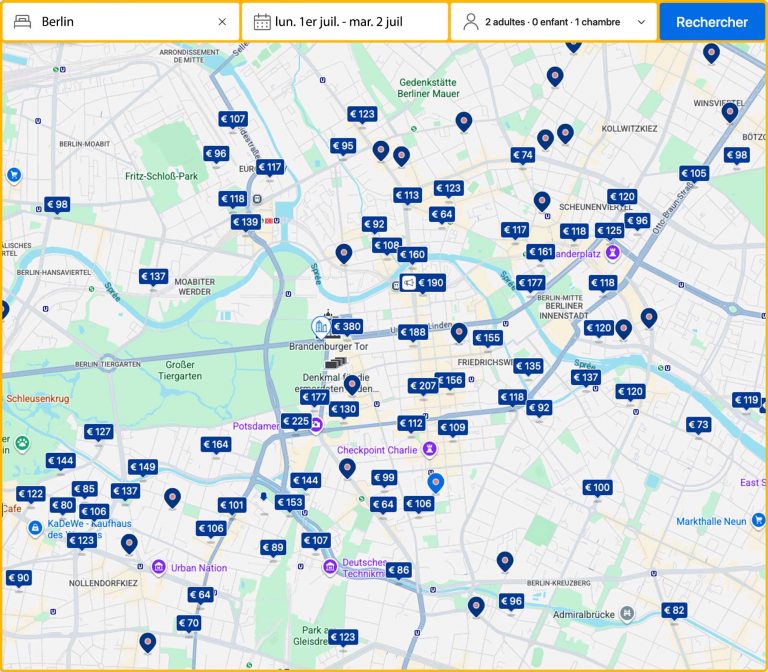Clear the Berlin destination with the X
The width and height of the screenshot is (768, 672).
click(222, 22)
